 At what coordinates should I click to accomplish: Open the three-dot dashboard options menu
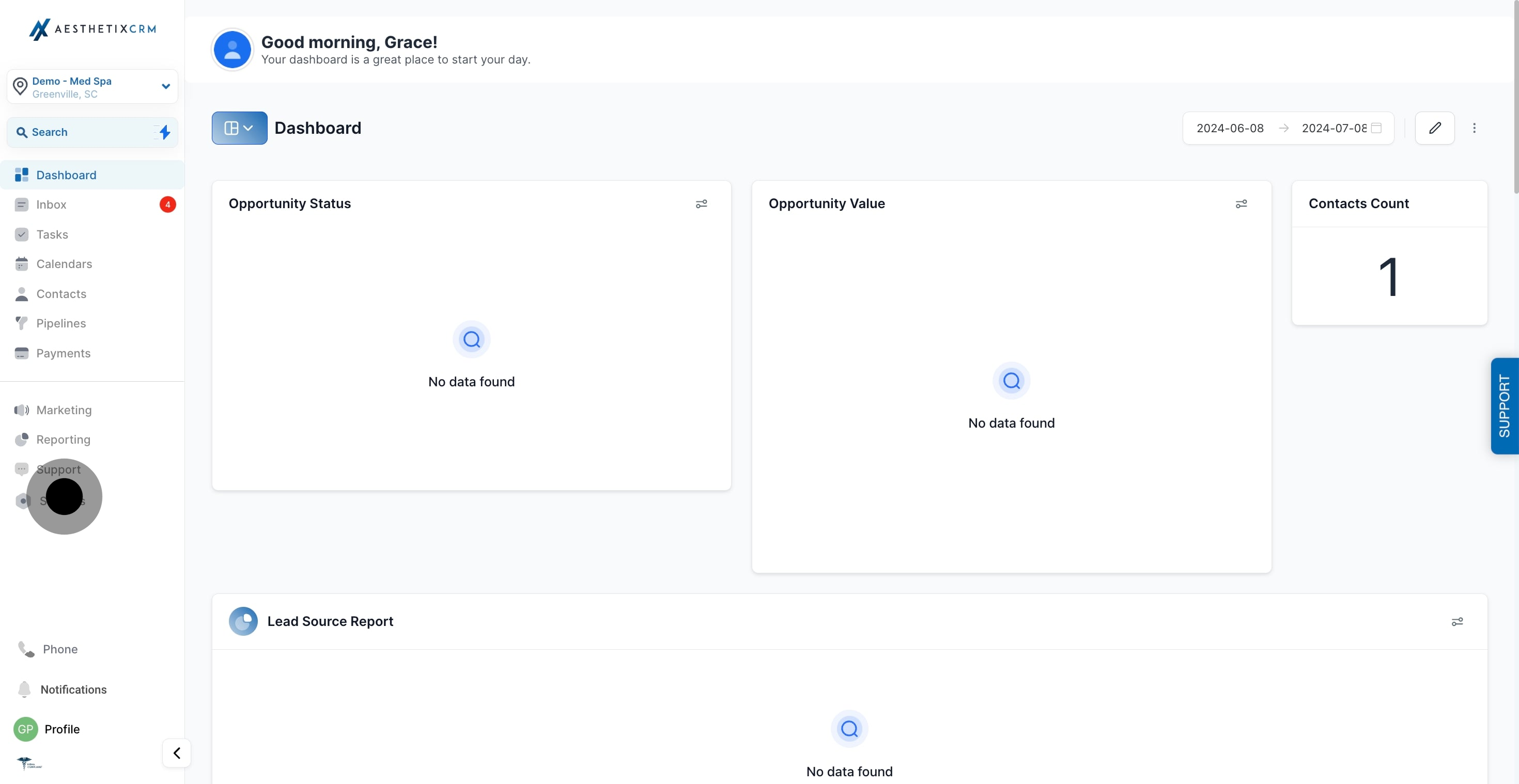(1474, 128)
